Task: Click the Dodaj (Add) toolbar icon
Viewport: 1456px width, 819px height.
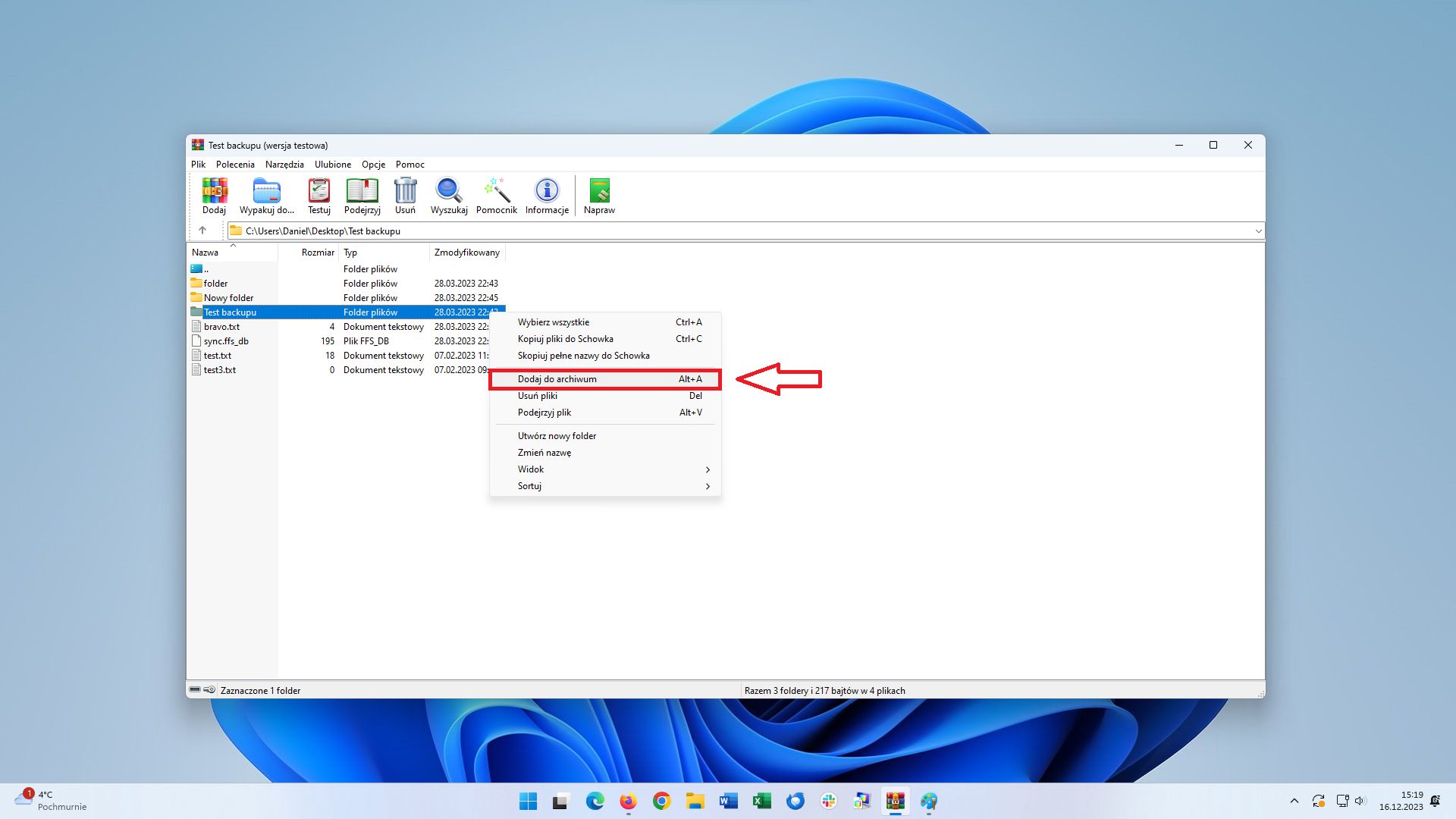Action: tap(215, 194)
